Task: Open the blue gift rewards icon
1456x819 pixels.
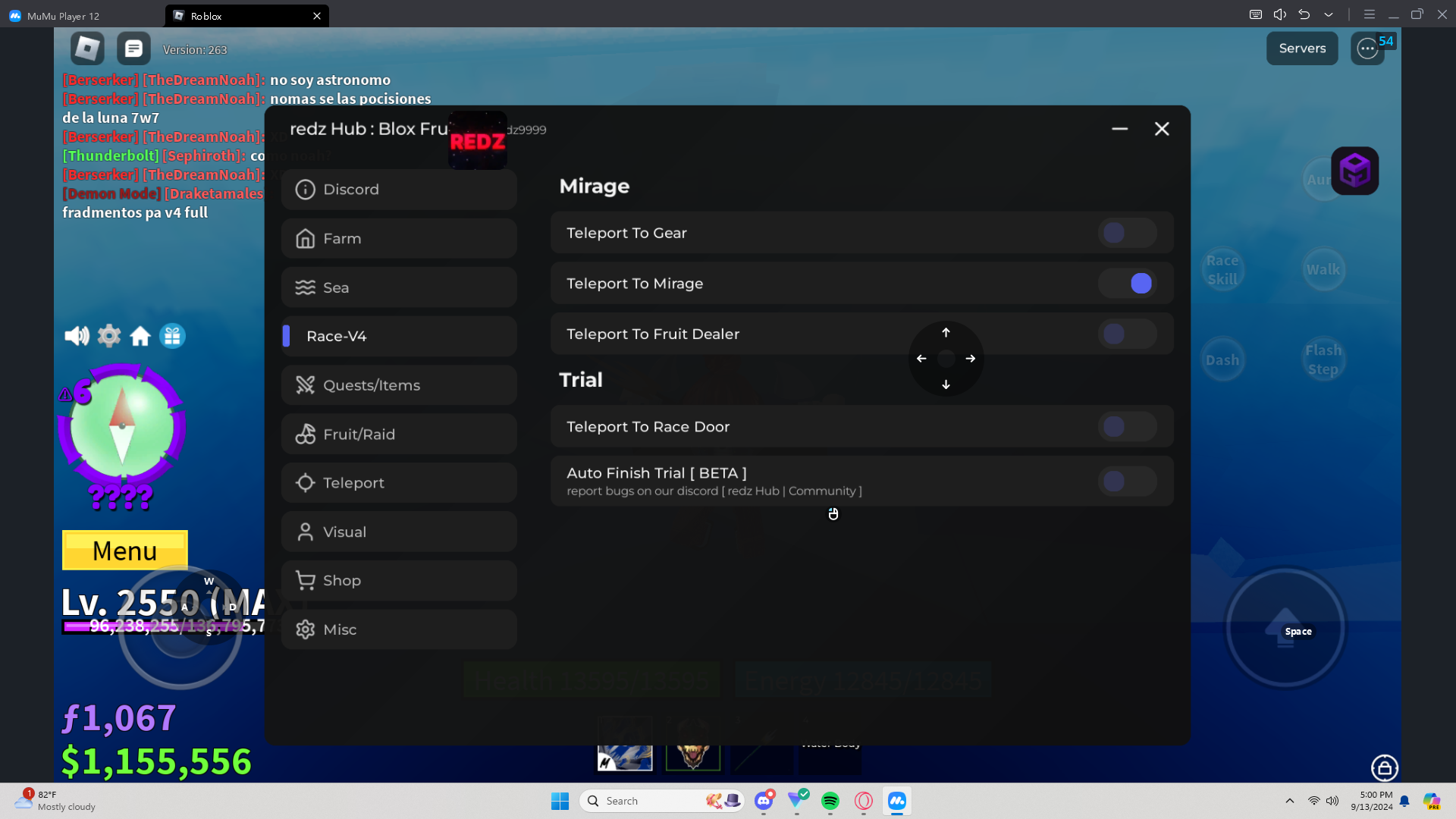Action: pyautogui.click(x=172, y=336)
